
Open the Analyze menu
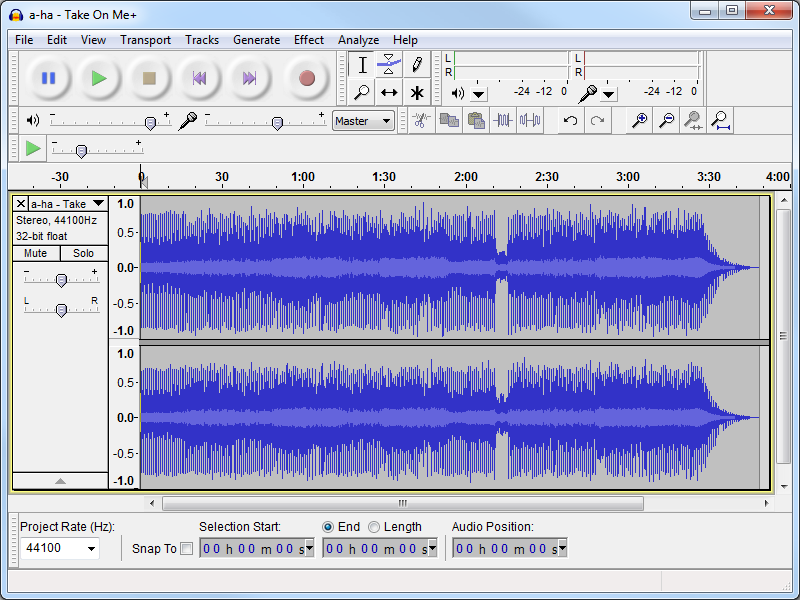358,40
